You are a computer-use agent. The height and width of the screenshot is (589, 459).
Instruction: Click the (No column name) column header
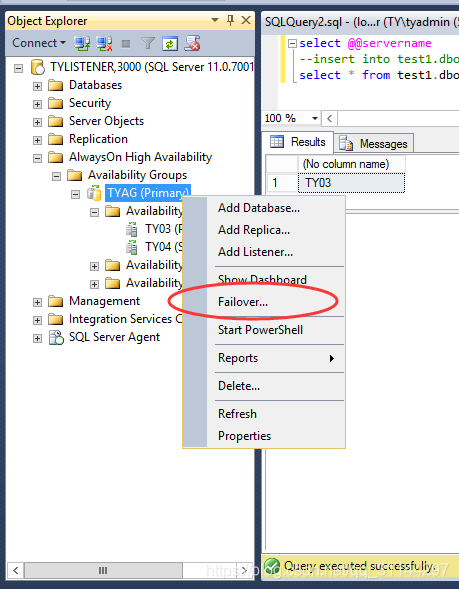[352, 164]
